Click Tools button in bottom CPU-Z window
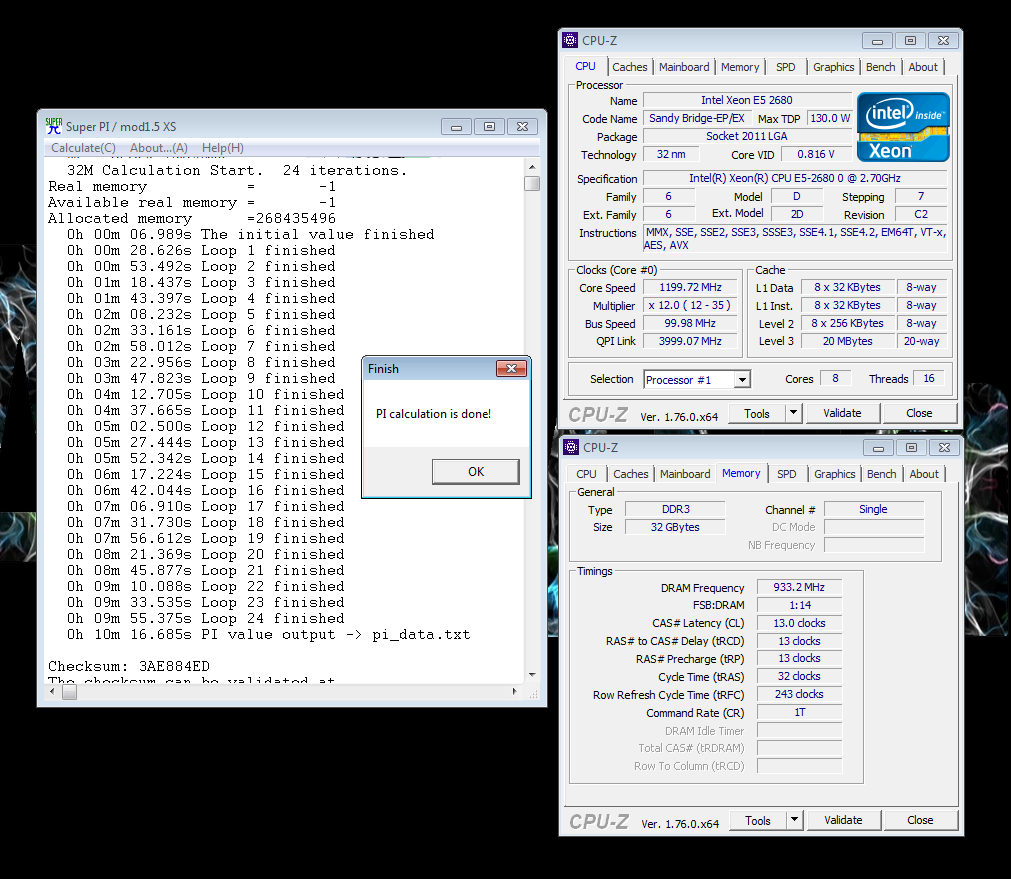The image size is (1011, 879). click(x=758, y=820)
